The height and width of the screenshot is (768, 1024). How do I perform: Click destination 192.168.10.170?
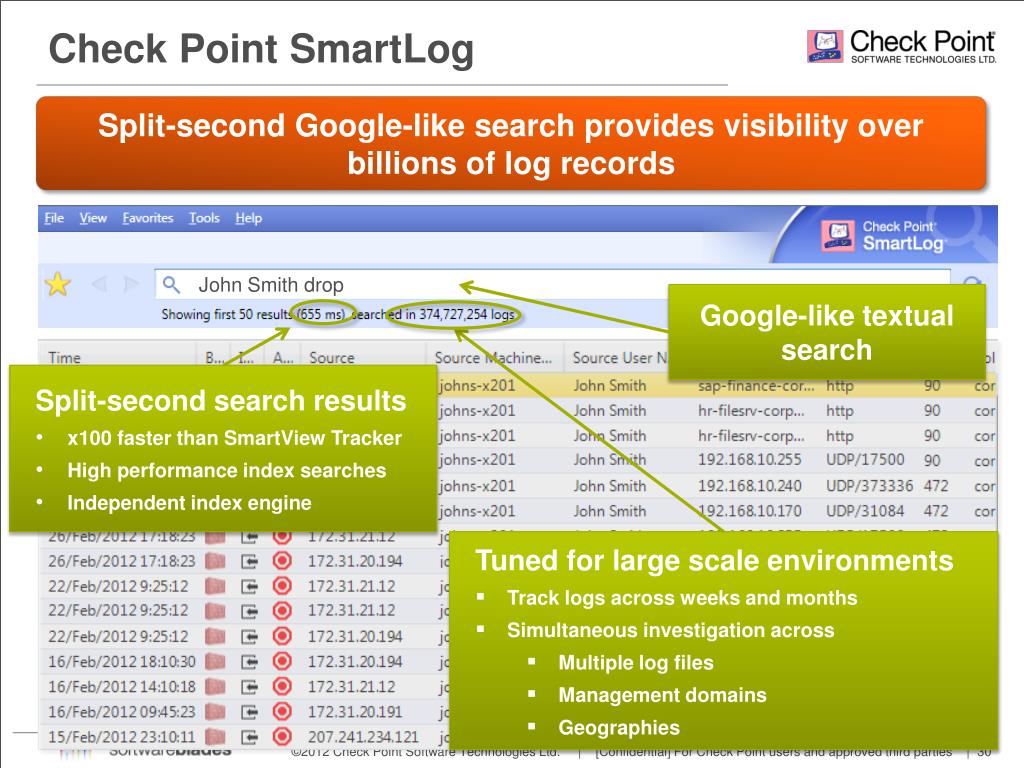[x=749, y=511]
